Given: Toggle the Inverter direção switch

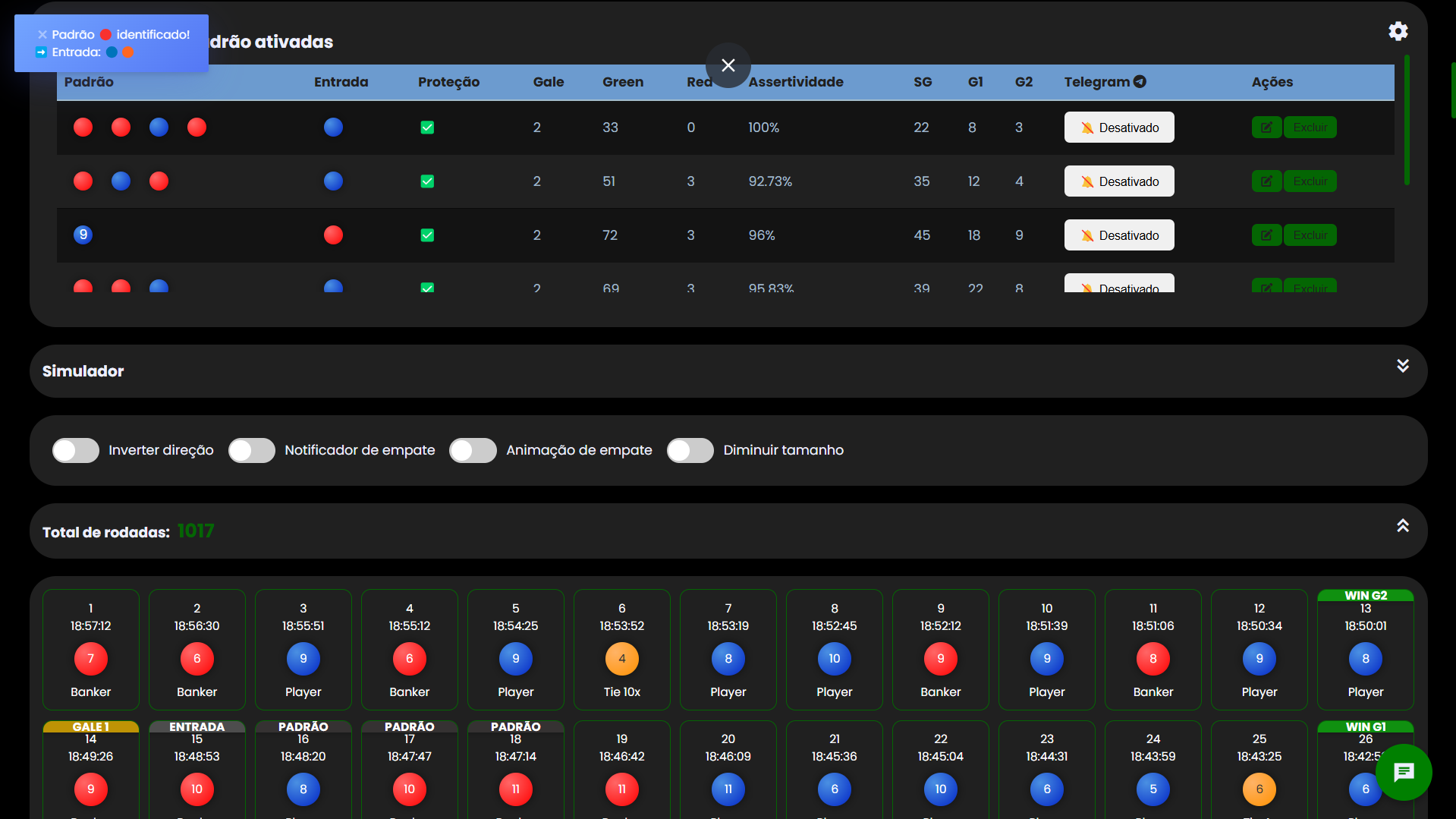Looking at the screenshot, I should point(76,451).
